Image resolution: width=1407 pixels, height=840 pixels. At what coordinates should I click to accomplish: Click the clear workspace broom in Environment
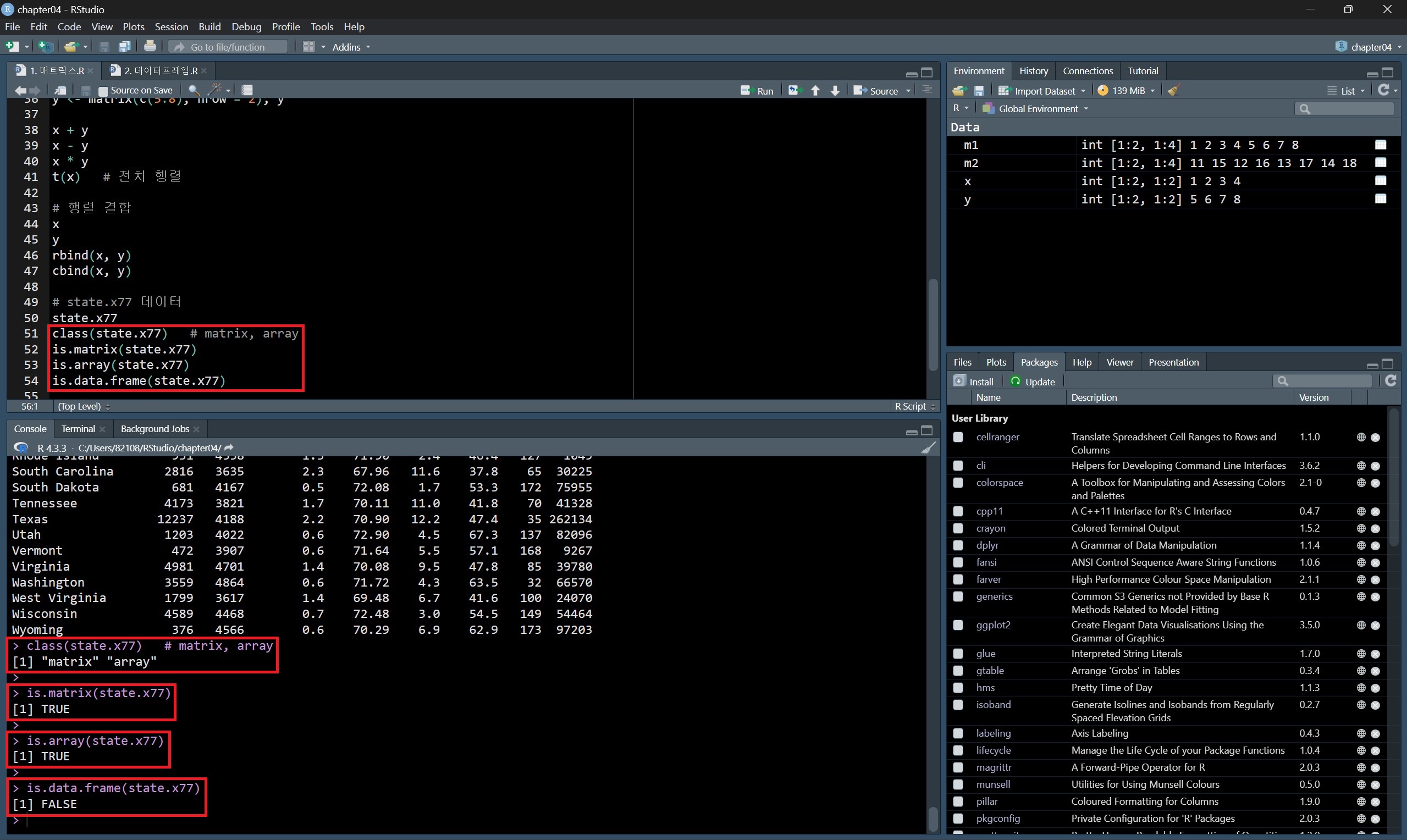pos(1173,91)
